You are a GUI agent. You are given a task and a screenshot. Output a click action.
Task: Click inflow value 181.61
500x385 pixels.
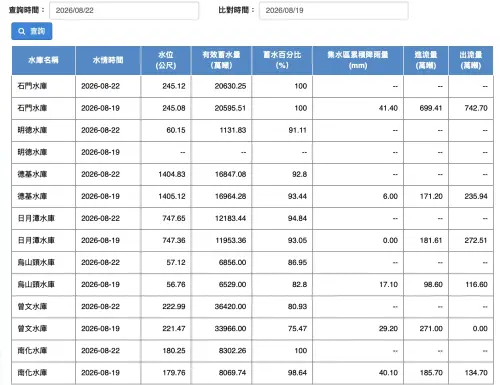tap(431, 240)
